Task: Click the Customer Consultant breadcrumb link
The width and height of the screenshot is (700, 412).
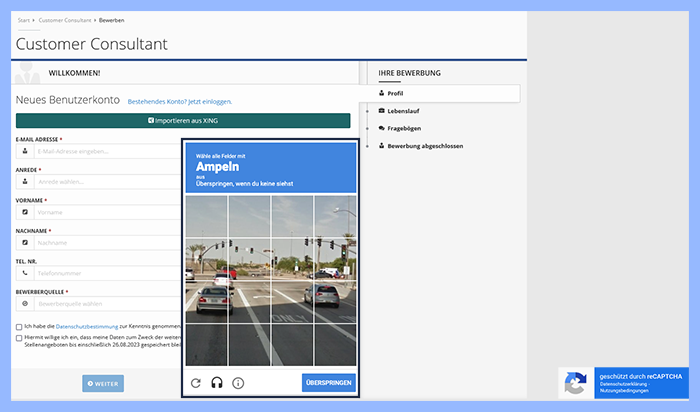Action: coord(64,20)
